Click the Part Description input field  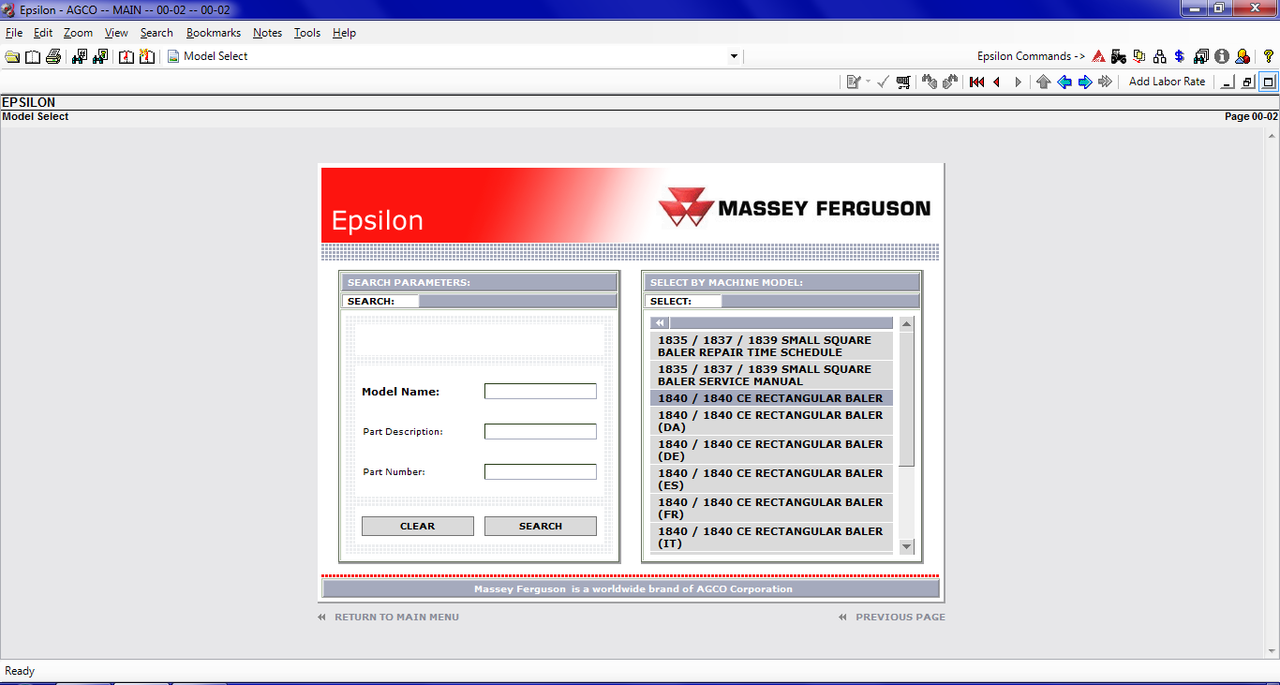coord(541,432)
